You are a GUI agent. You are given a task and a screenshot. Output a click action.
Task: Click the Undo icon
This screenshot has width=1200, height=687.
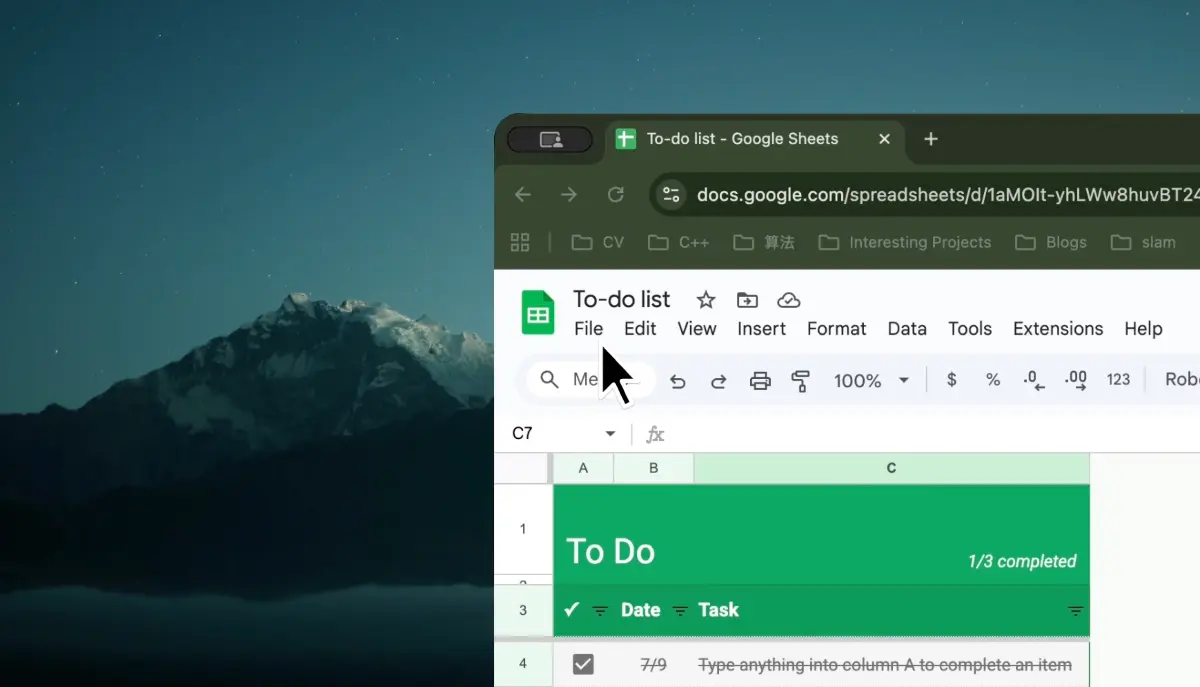point(678,380)
